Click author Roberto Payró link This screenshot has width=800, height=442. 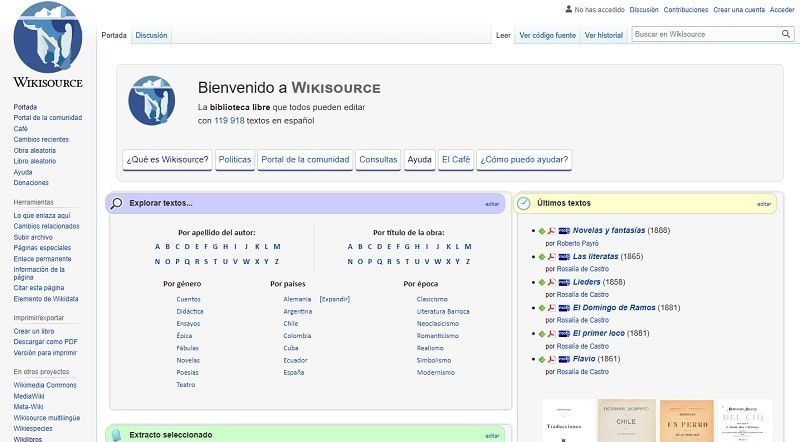pyautogui.click(x=577, y=243)
